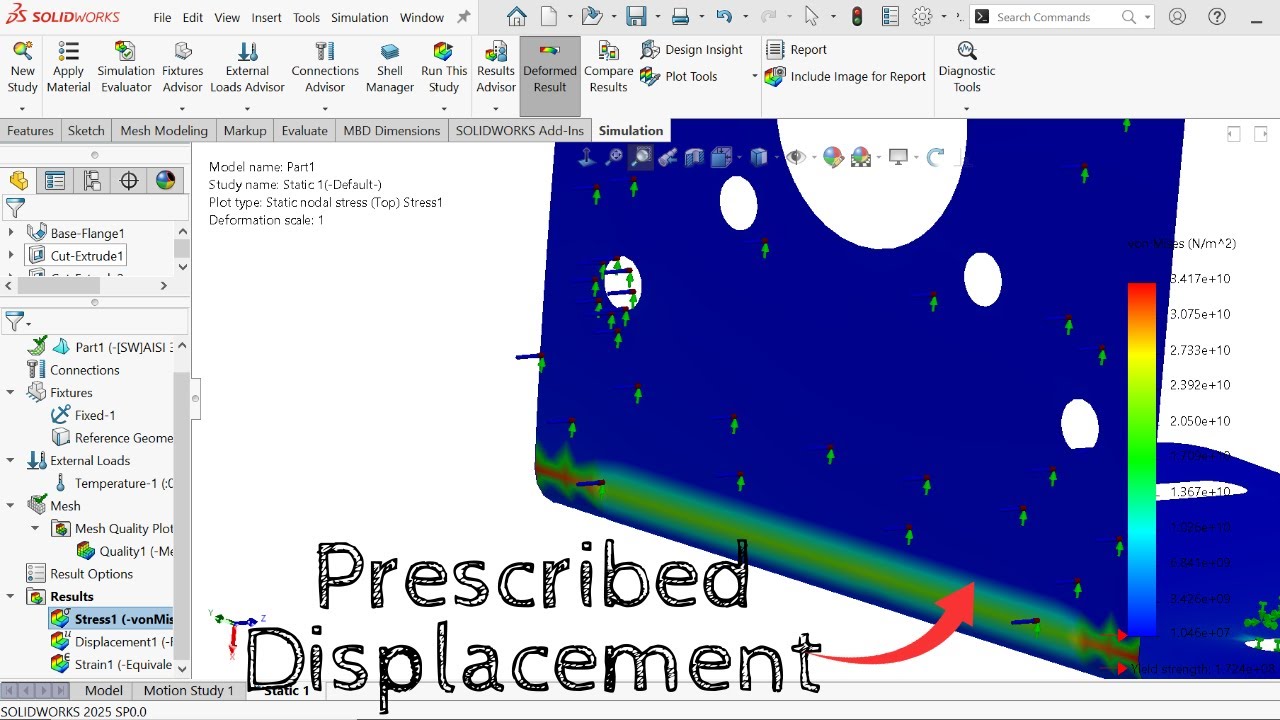Click the Zoom to Area icon
The width and height of the screenshot is (1280, 720).
pos(640,157)
